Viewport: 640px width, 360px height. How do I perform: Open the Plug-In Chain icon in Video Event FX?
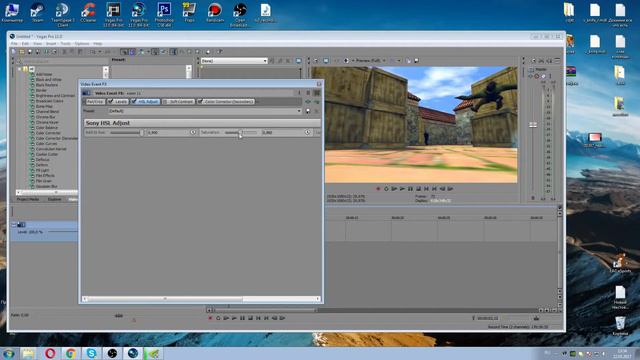pos(308,102)
